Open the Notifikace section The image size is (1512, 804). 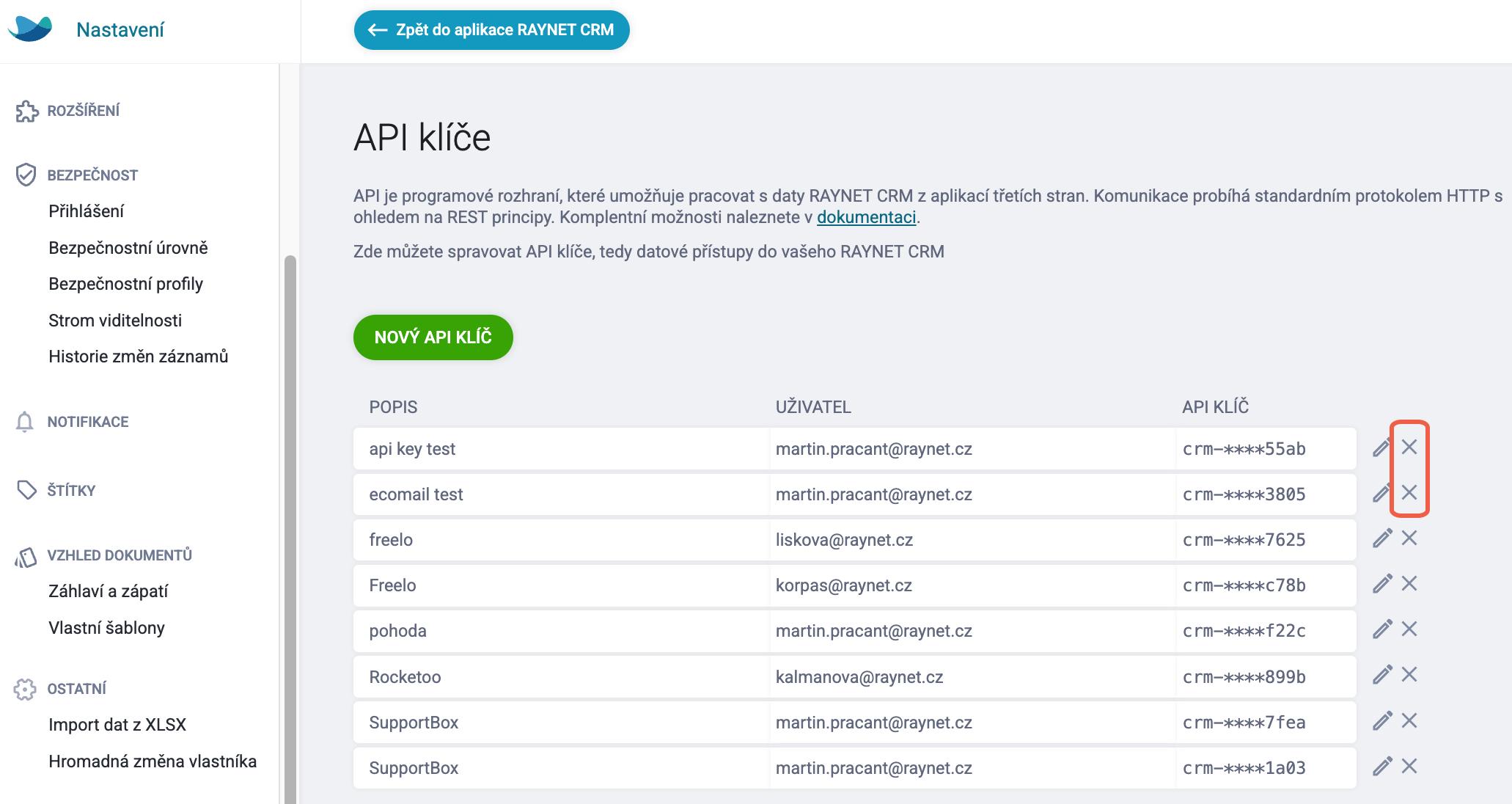point(88,422)
